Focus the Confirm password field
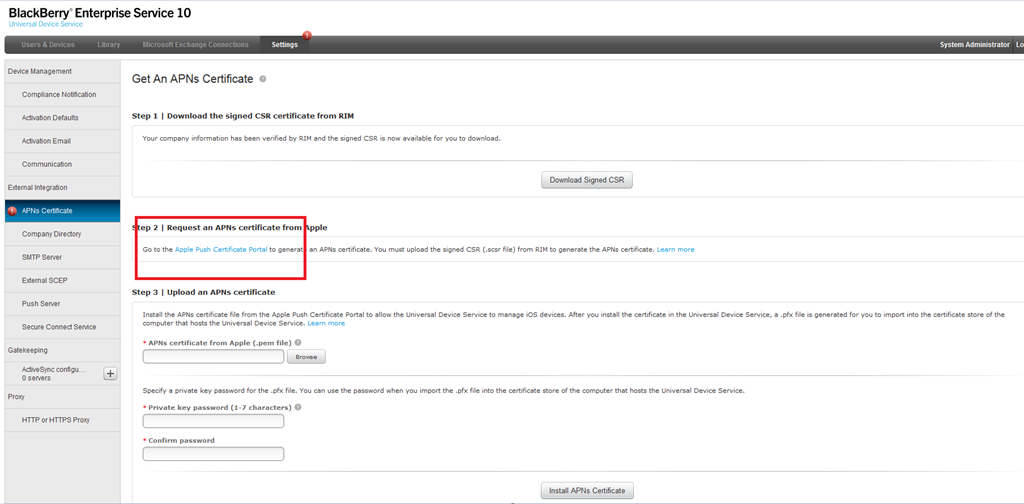Screen dimensions: 1024x504 coord(214,454)
